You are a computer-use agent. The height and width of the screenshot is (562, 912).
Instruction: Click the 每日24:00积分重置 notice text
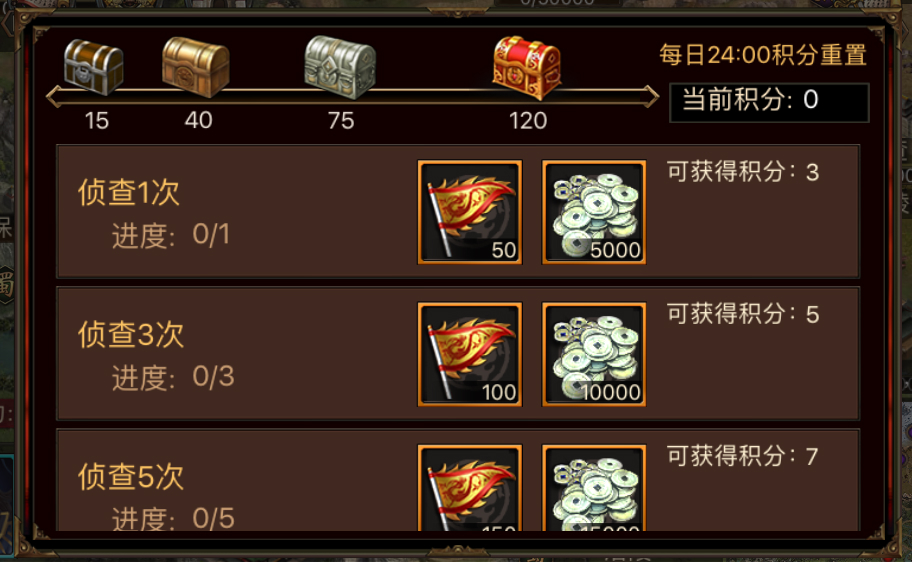point(763,55)
